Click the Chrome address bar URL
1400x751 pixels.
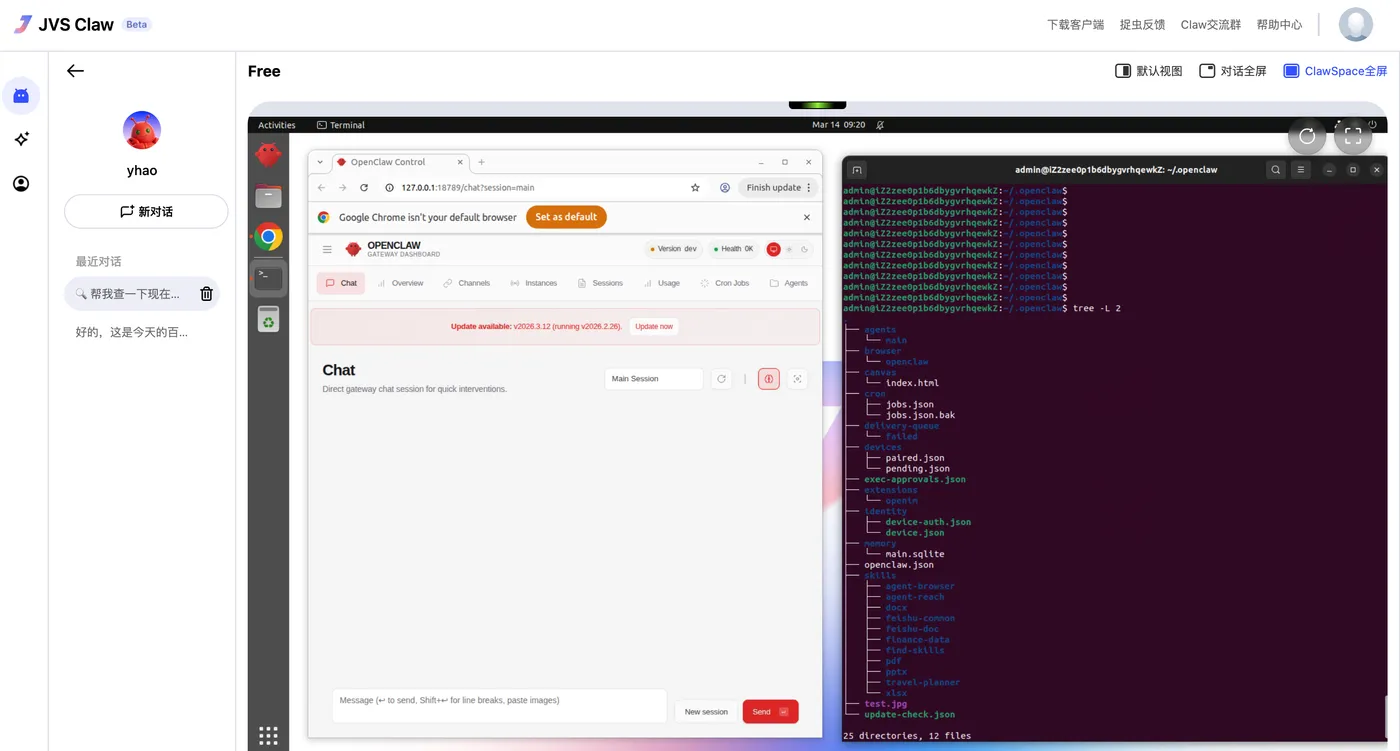(x=468, y=187)
